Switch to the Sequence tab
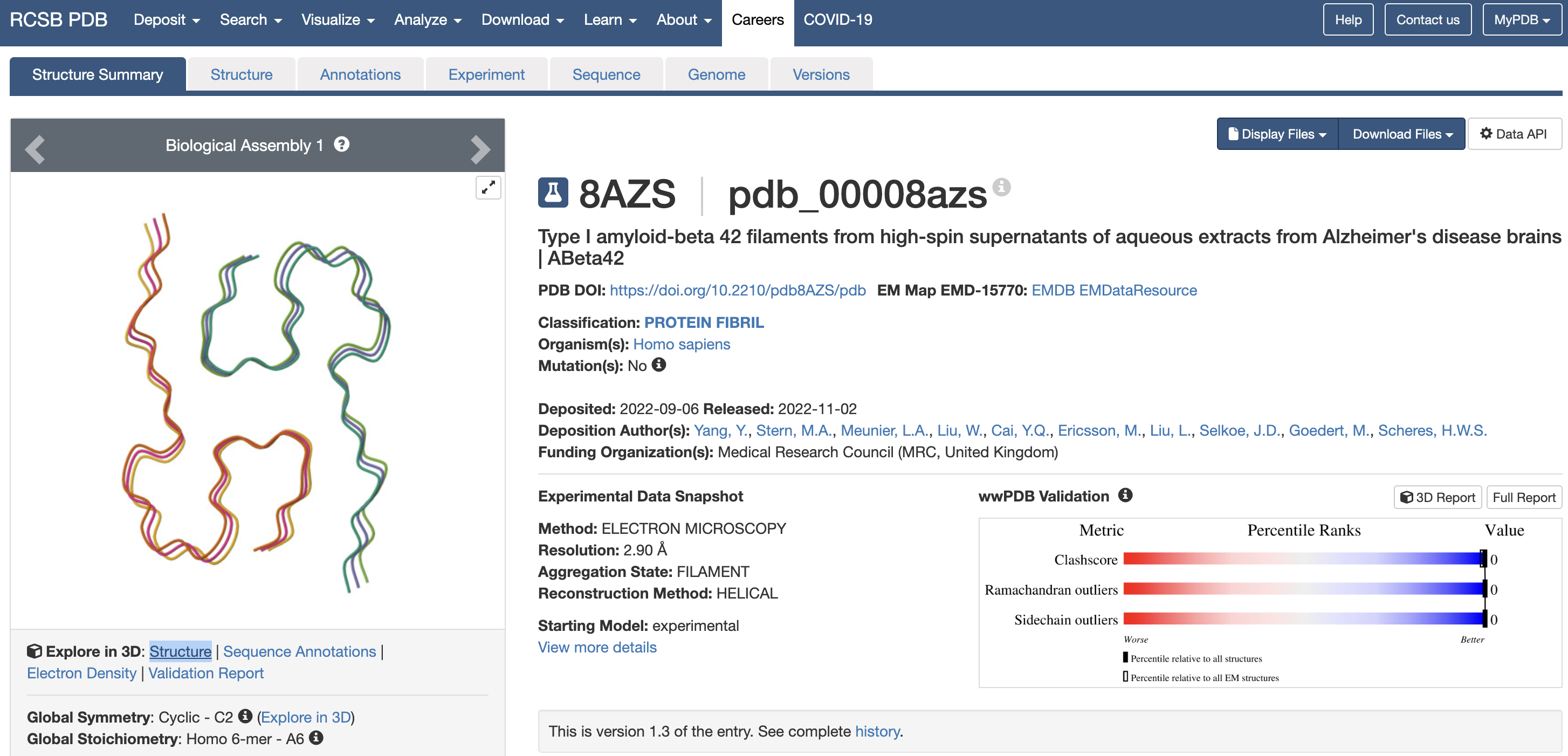Image resolution: width=1568 pixels, height=756 pixels. point(606,74)
